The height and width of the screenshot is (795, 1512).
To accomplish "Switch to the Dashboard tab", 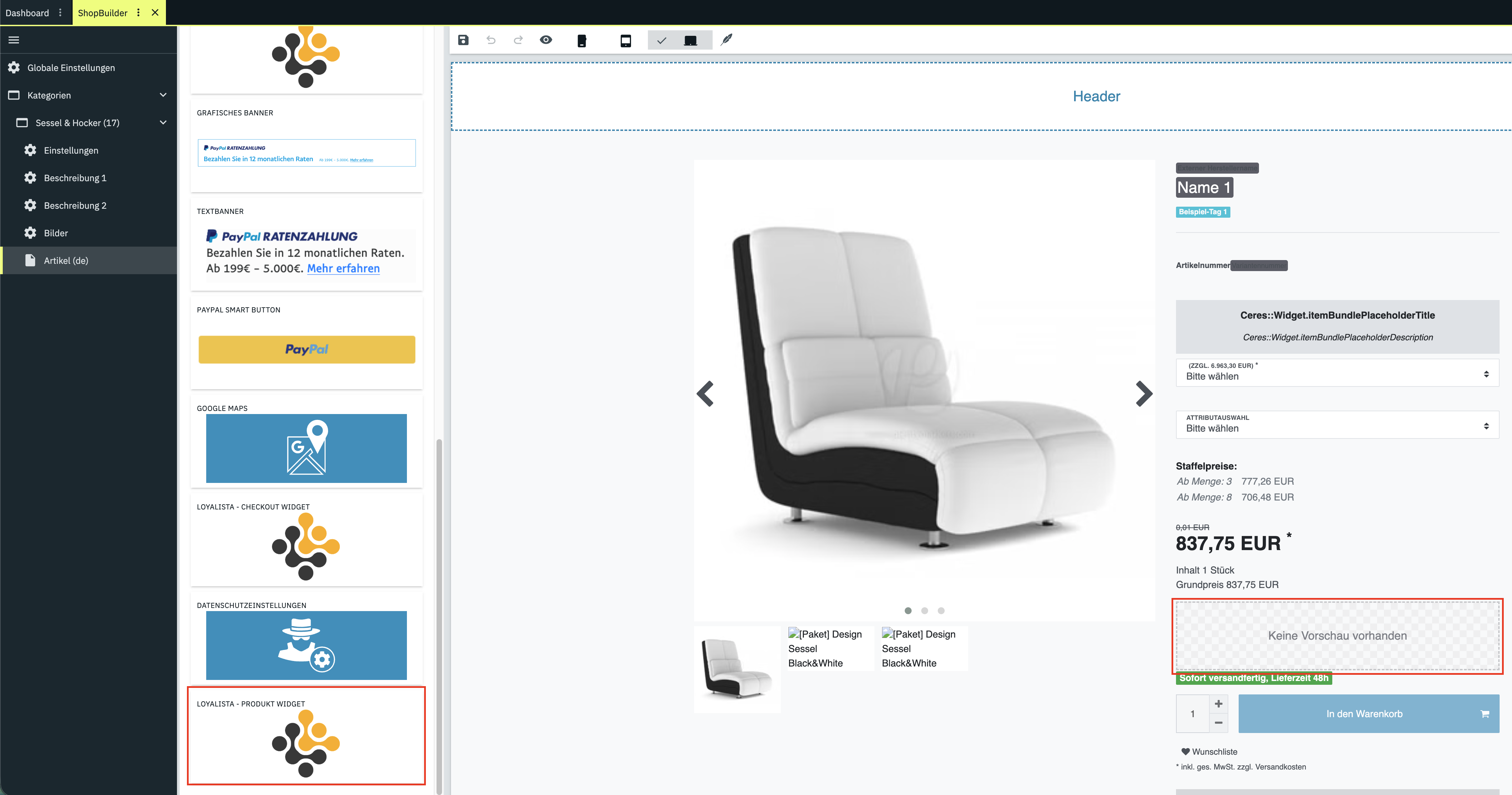I will 27,12.
